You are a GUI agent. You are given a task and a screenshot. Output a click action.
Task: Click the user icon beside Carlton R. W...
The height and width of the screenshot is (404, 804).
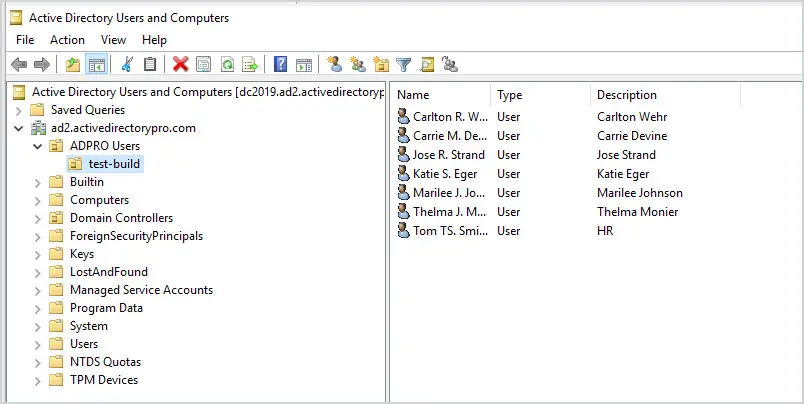click(404, 116)
